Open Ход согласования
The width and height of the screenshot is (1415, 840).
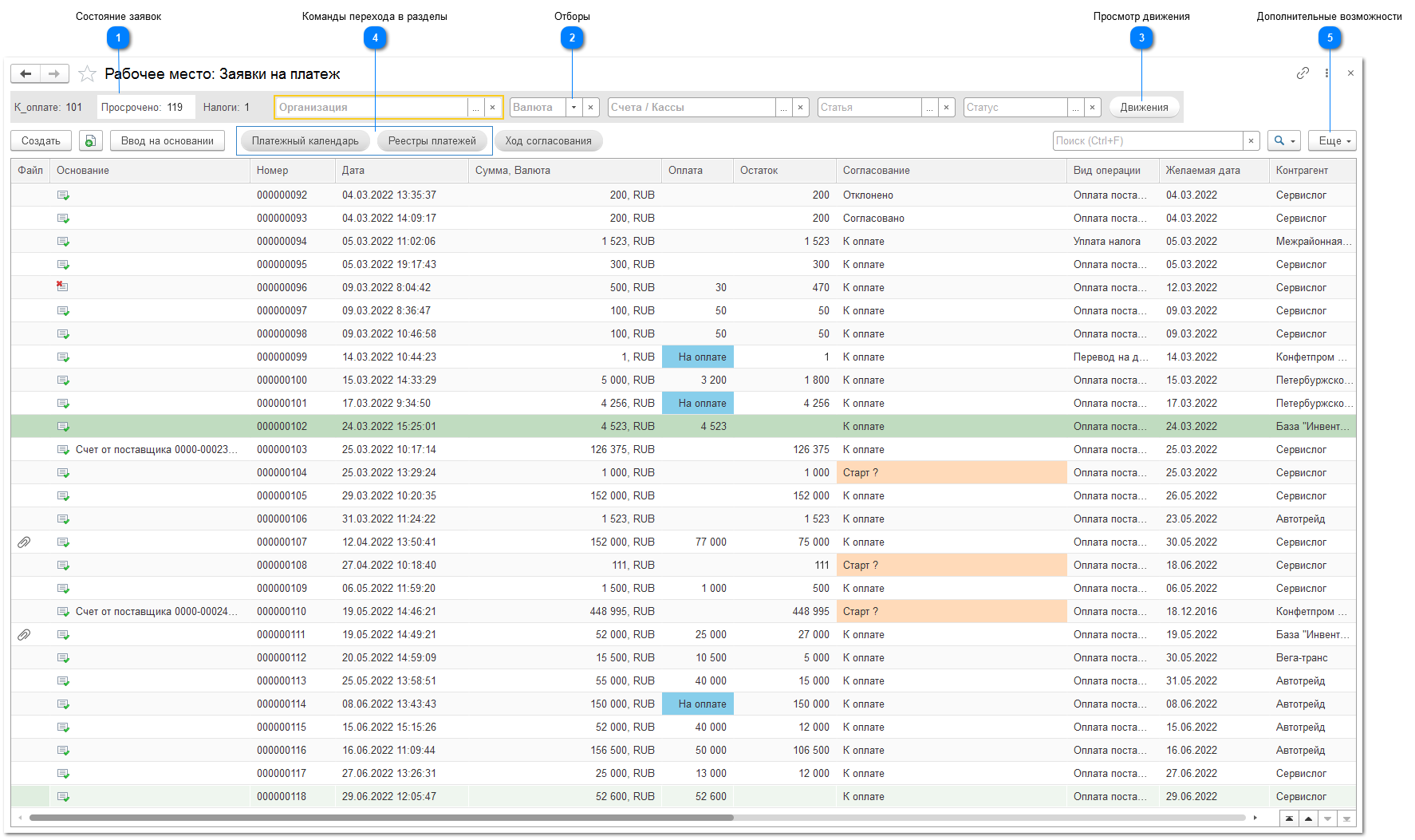pyautogui.click(x=549, y=141)
